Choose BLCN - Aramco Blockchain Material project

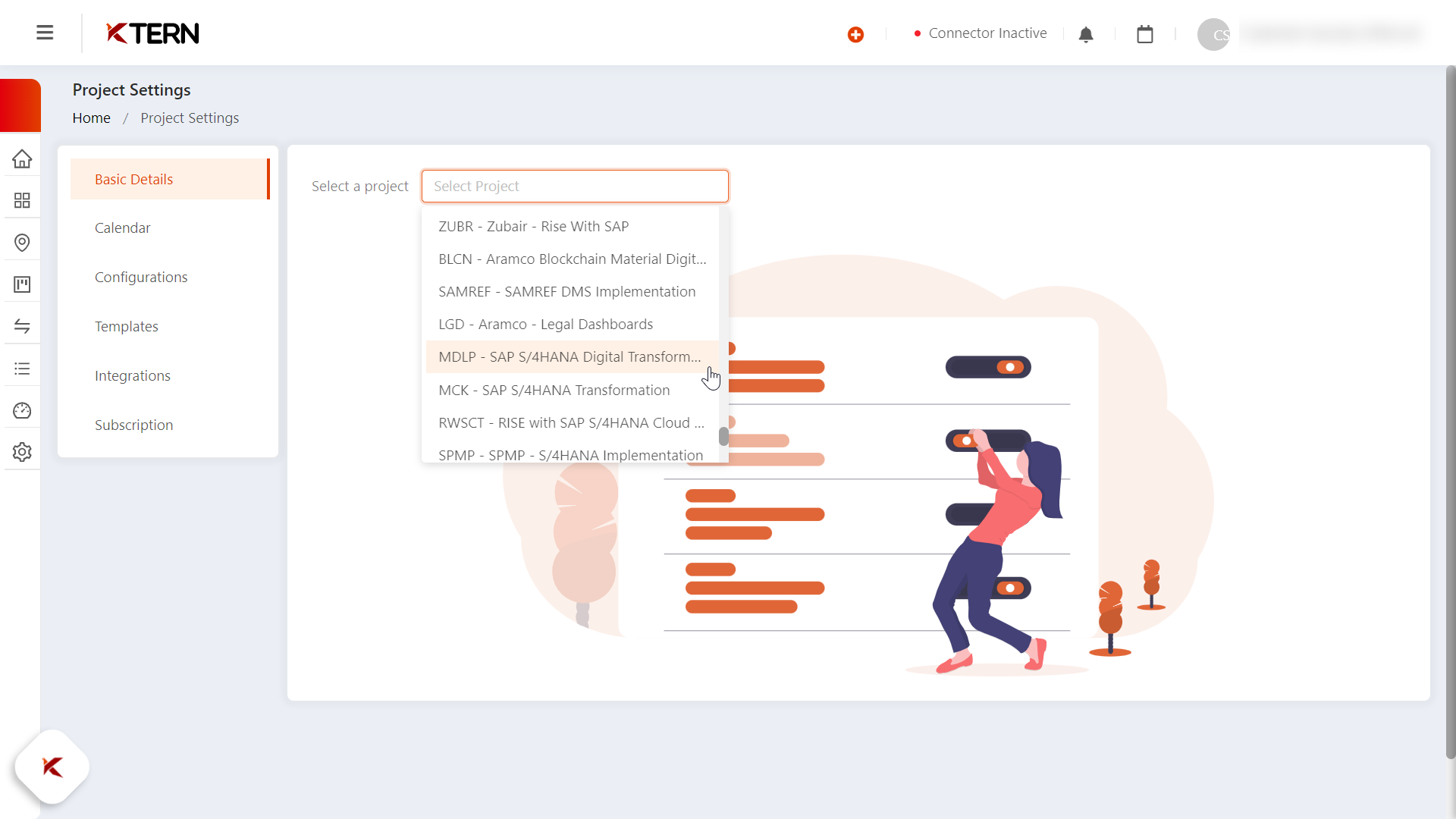[572, 259]
